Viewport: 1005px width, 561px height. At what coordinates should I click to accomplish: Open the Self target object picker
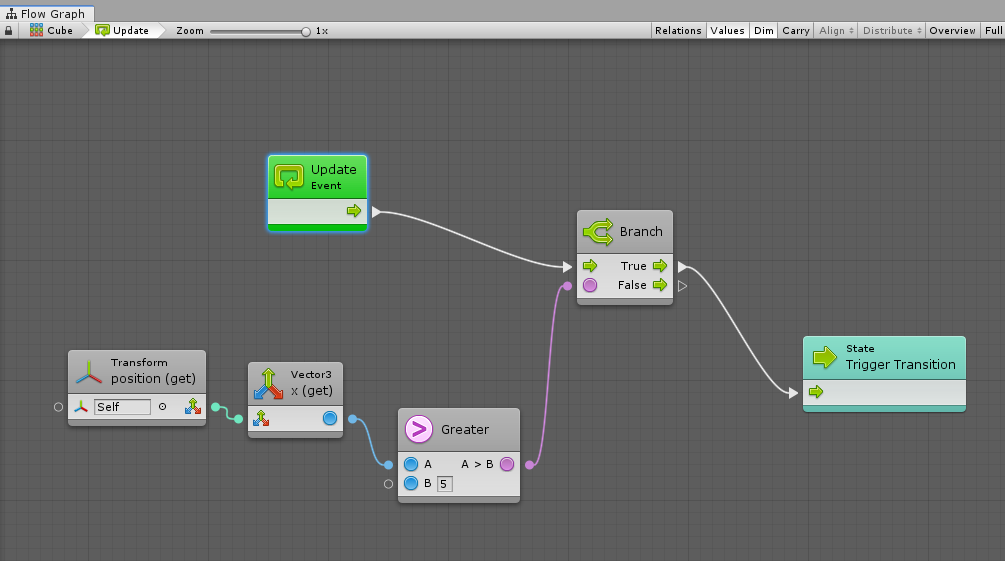(x=163, y=407)
